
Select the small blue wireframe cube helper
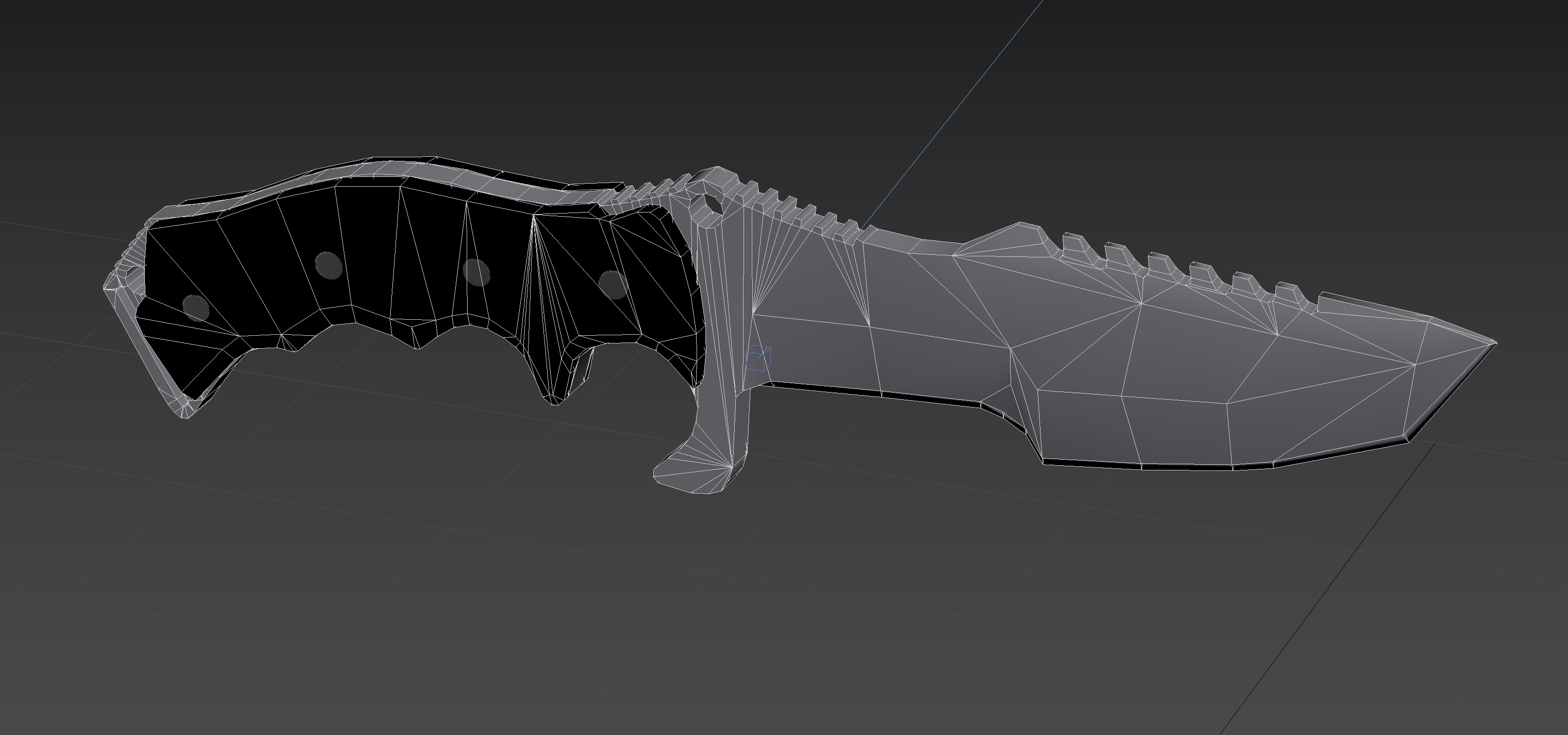pos(758,358)
